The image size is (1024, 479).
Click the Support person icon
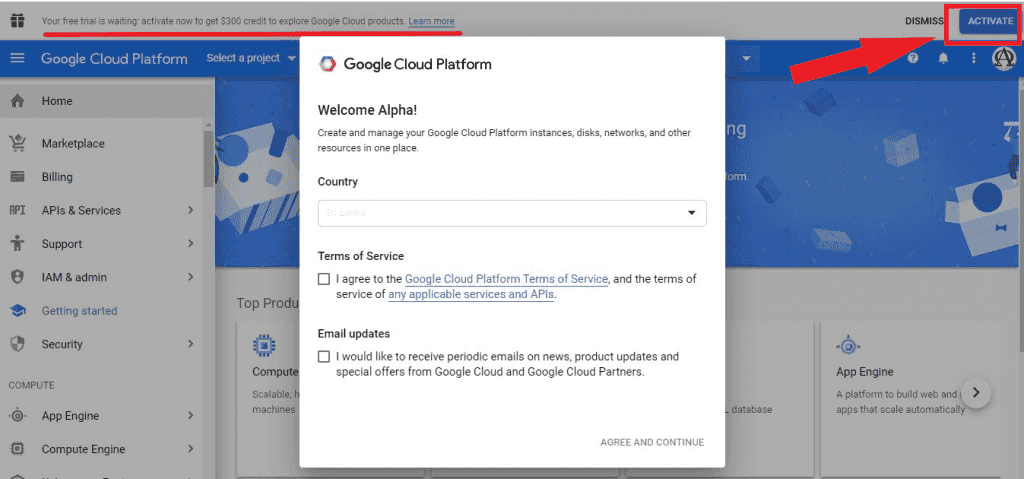pos(18,244)
